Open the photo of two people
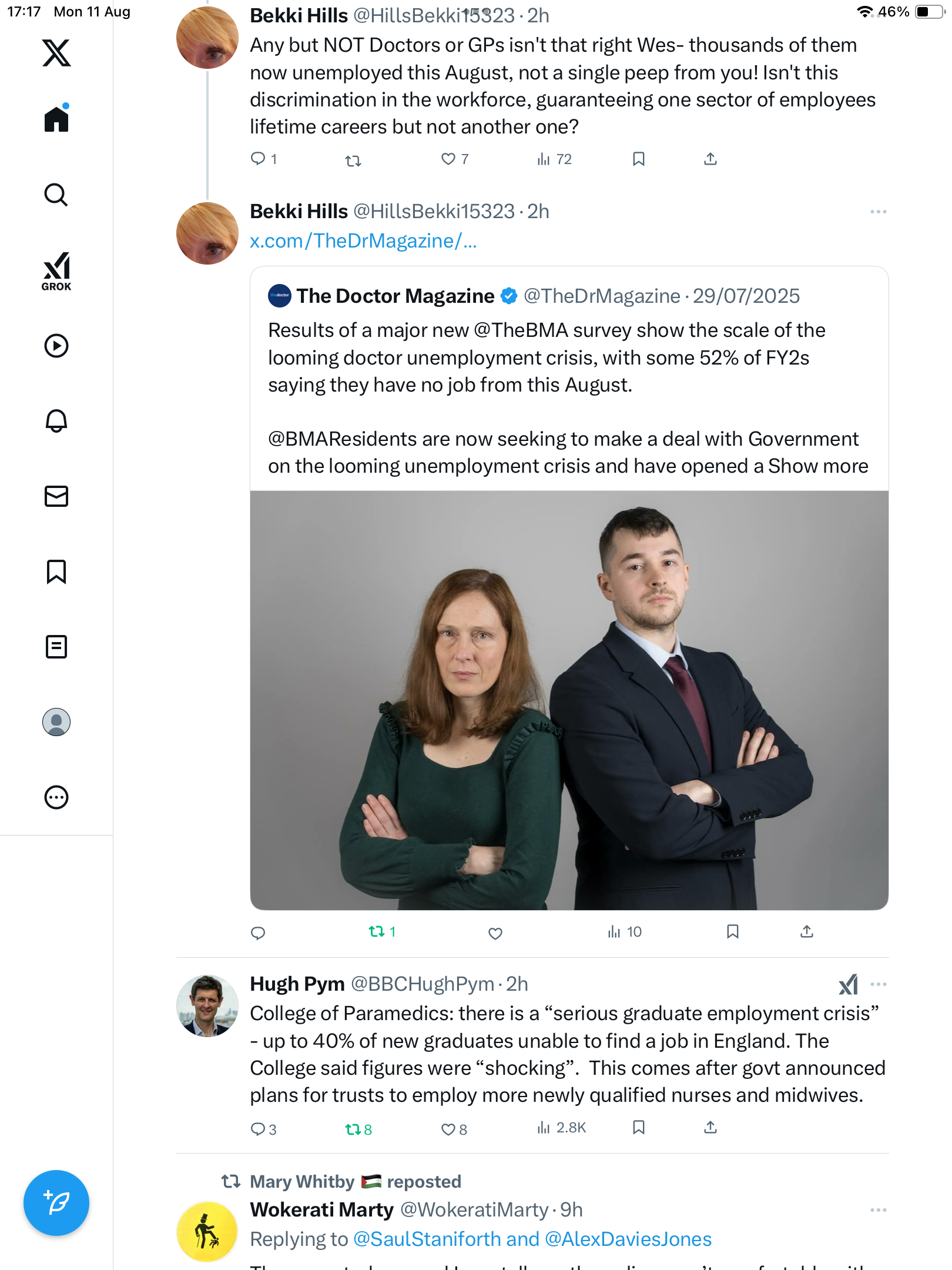 tap(569, 700)
